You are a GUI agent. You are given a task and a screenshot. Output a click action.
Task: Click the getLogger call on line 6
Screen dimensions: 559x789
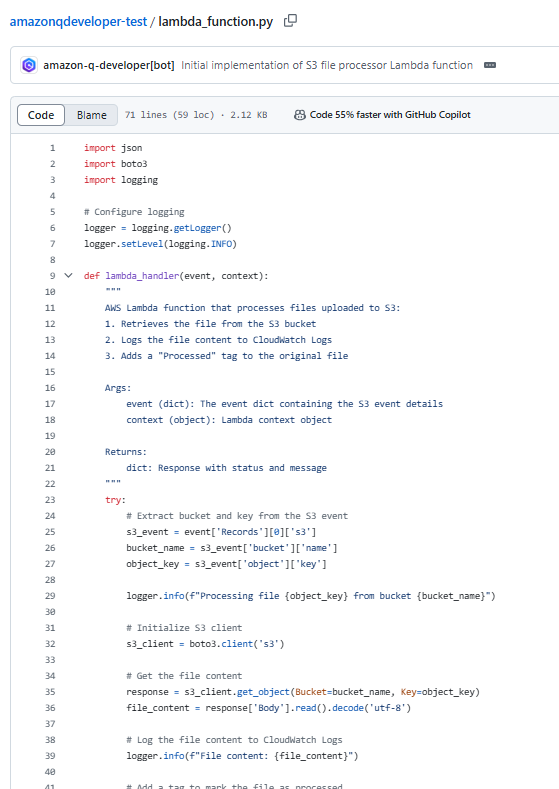[x=197, y=228]
